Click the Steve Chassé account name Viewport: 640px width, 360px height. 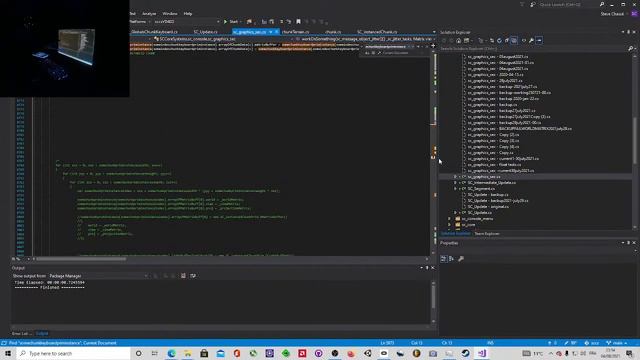coord(612,14)
